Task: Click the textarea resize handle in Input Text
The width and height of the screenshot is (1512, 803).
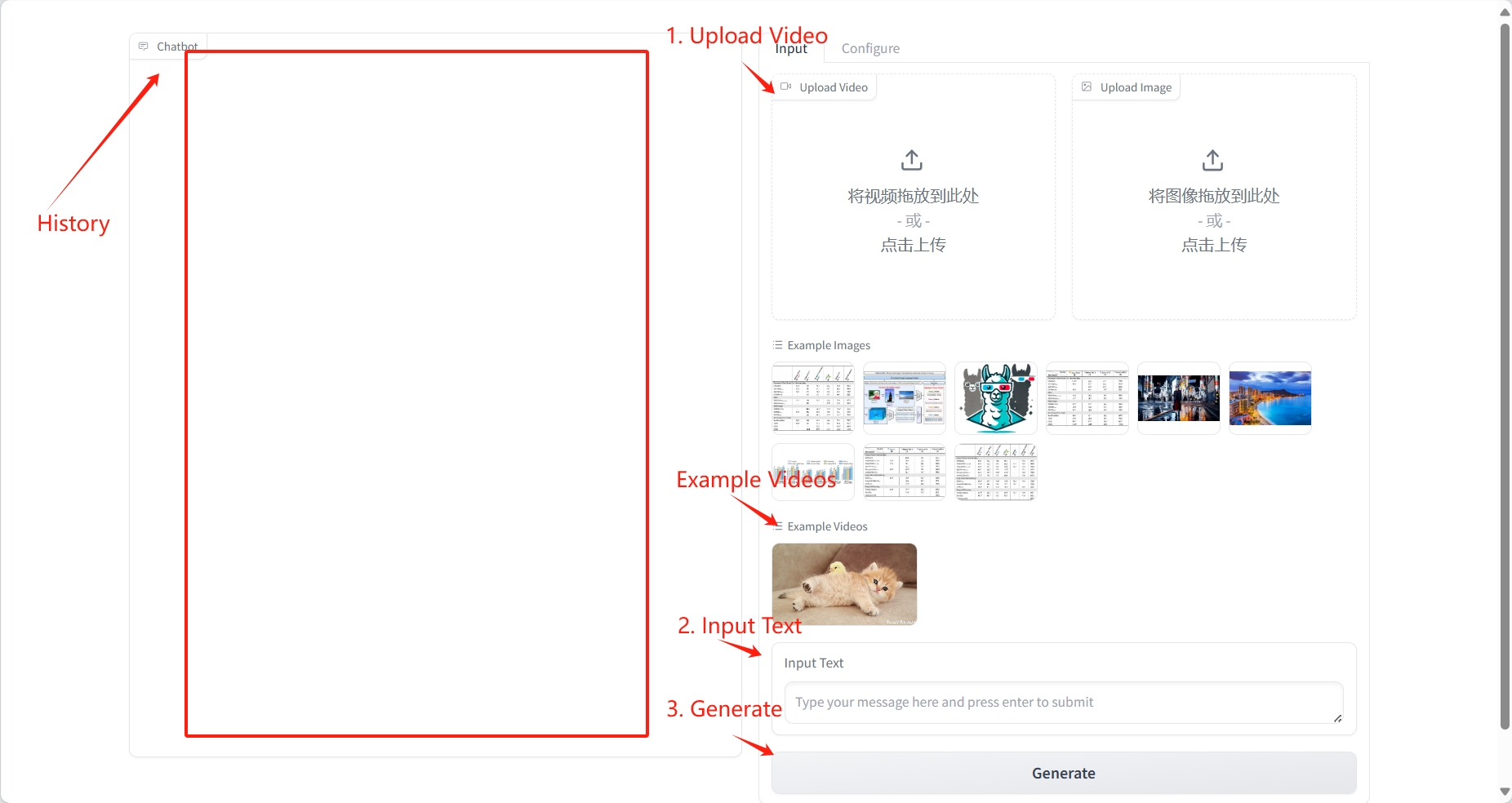Action: click(x=1337, y=718)
